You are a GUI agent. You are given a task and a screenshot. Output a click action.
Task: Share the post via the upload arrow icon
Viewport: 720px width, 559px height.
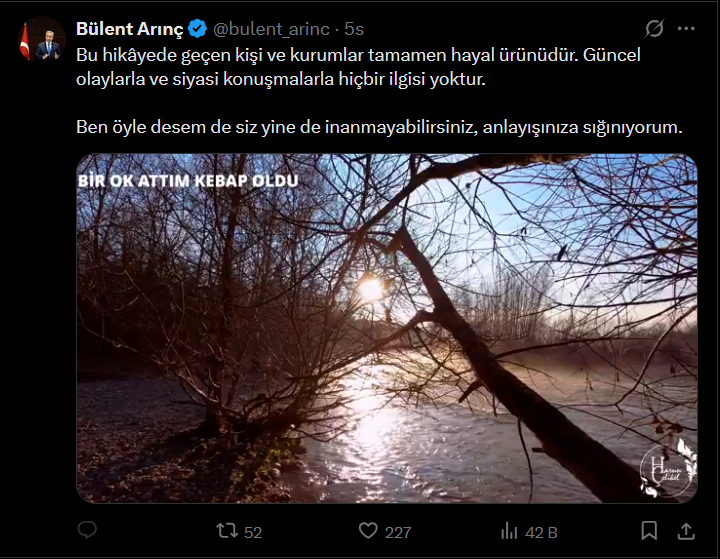pyautogui.click(x=687, y=531)
